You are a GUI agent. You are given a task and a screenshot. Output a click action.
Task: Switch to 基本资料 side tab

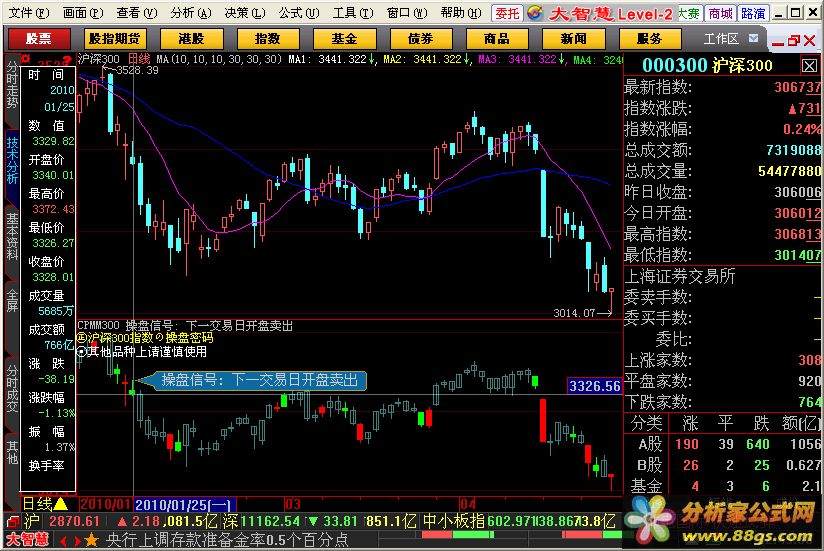click(12, 237)
